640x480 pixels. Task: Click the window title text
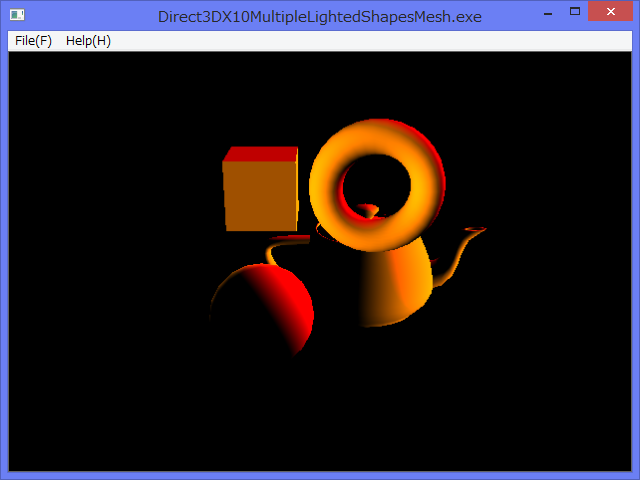(320, 17)
